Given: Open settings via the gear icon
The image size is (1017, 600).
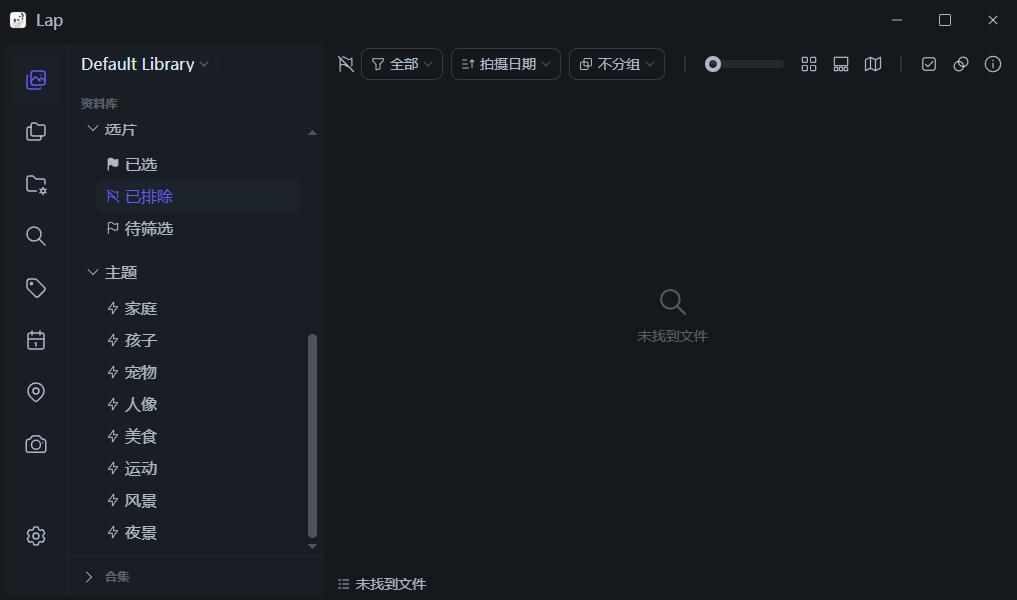Looking at the screenshot, I should click(36, 536).
